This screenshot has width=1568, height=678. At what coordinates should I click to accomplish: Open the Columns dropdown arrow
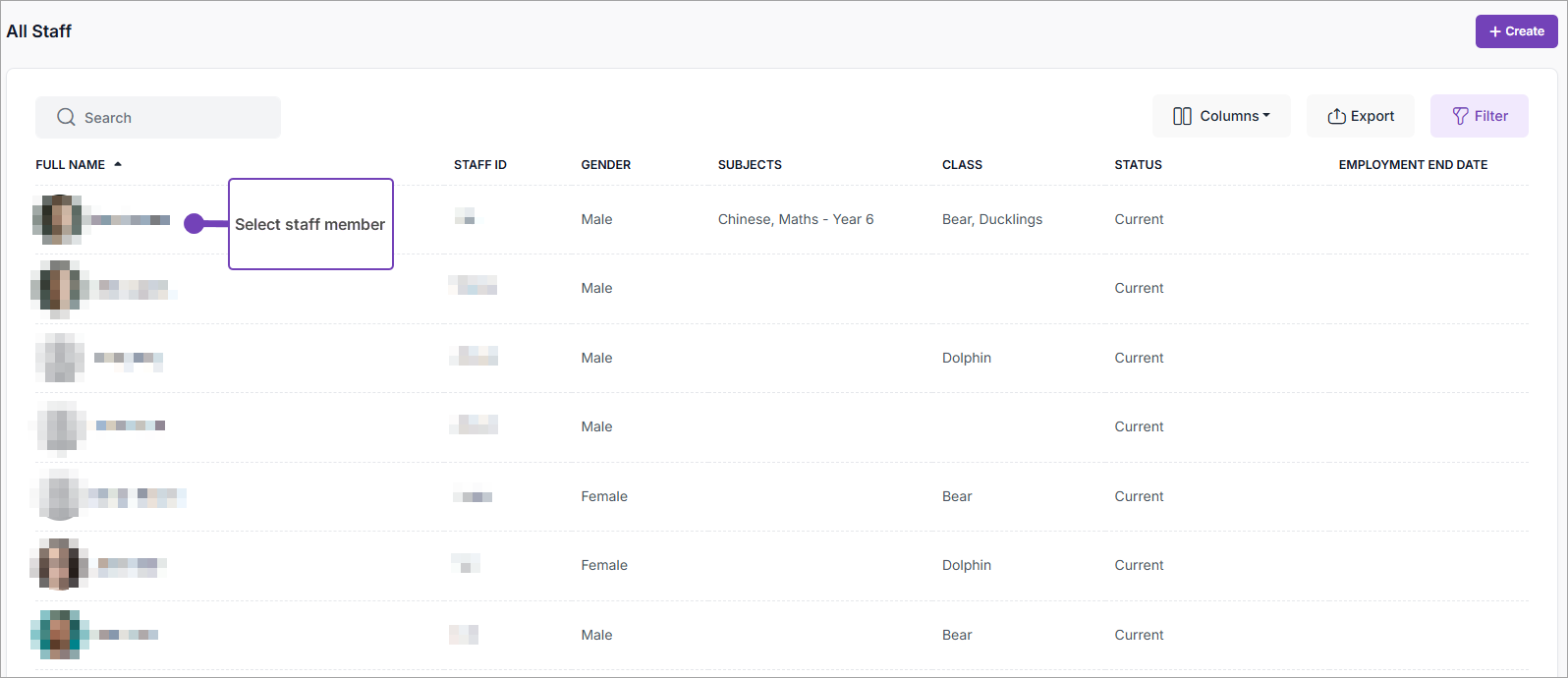tap(1266, 116)
